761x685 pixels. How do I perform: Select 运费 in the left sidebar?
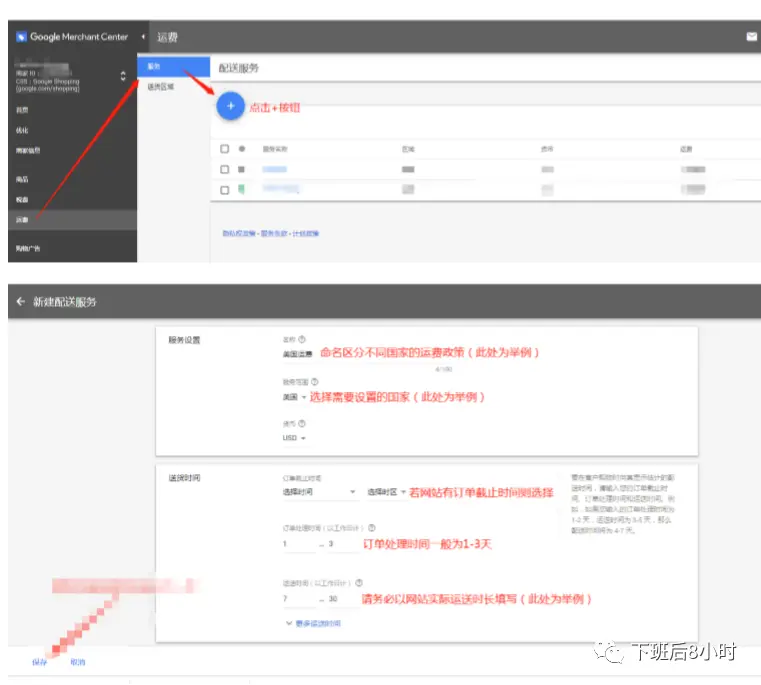(22, 218)
